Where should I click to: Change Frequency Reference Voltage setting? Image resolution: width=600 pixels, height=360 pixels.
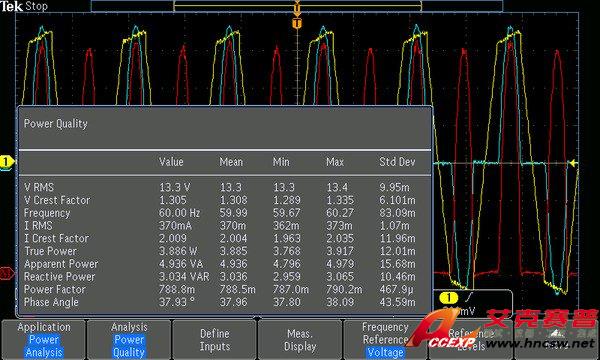coord(385,340)
